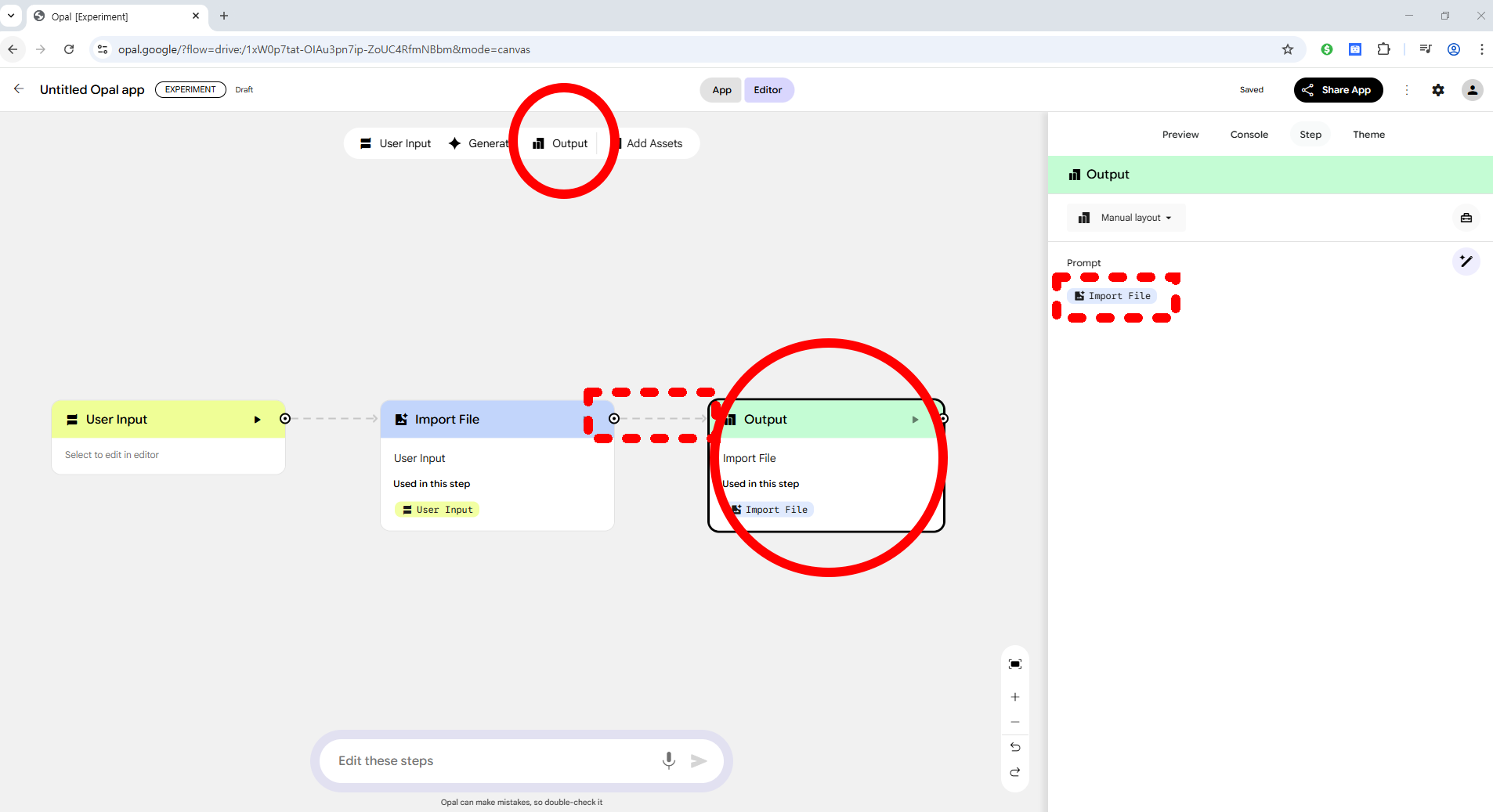
Task: Select the Import File node header
Action: tap(497, 420)
